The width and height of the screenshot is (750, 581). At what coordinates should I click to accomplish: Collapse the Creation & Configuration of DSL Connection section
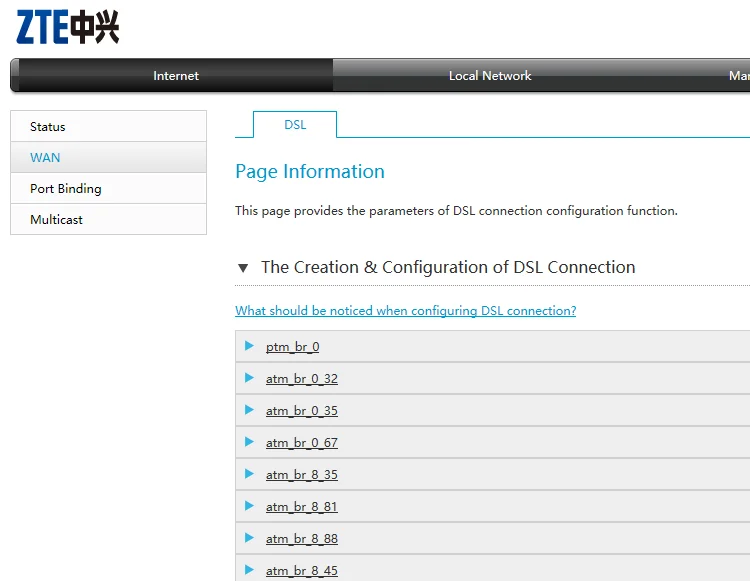tap(243, 268)
